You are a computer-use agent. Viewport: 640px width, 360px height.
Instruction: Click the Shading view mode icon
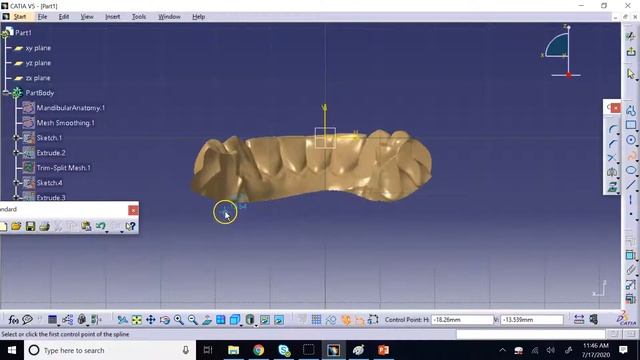pyautogui.click(x=250, y=320)
